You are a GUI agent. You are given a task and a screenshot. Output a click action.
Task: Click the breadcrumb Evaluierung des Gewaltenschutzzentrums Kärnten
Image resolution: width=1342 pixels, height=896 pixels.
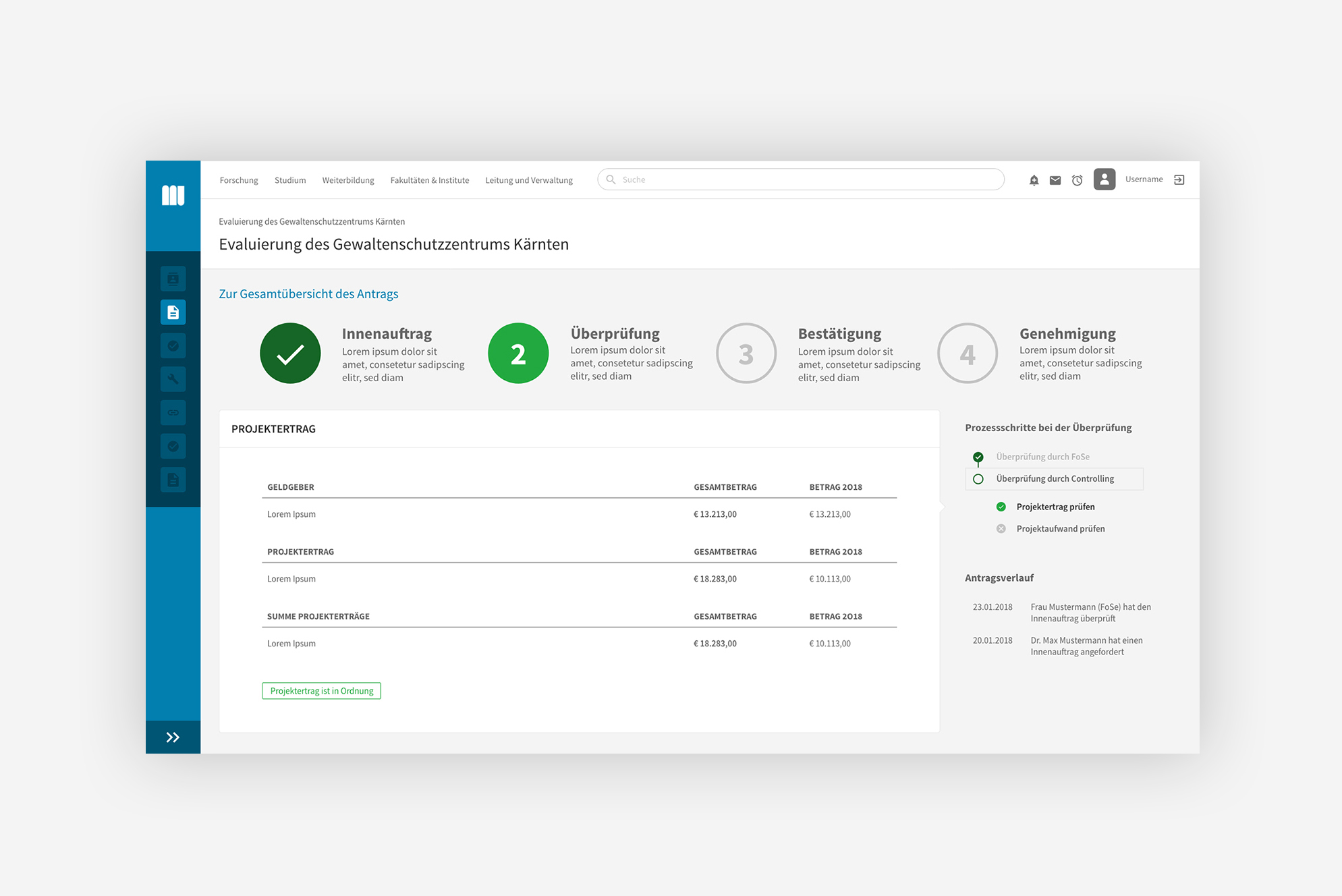click(312, 221)
